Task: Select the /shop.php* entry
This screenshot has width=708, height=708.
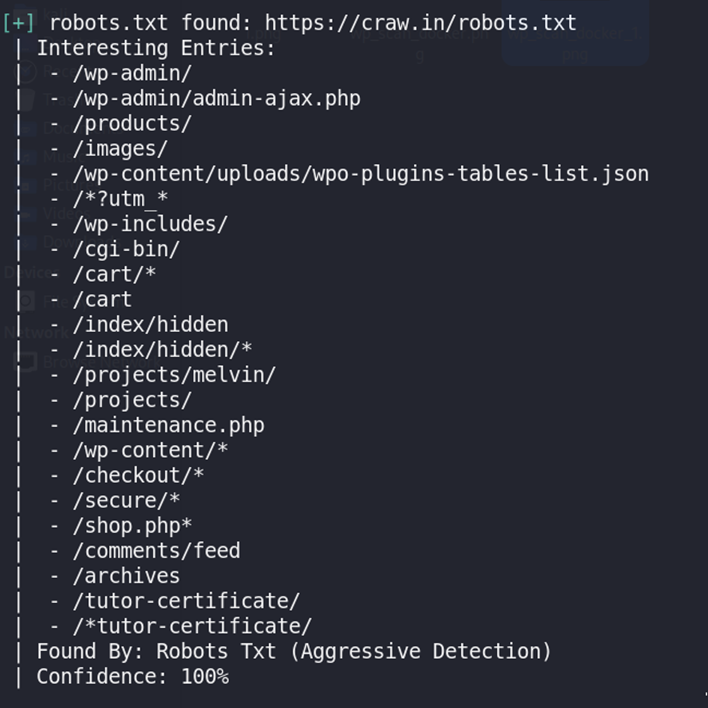Action: point(132,525)
